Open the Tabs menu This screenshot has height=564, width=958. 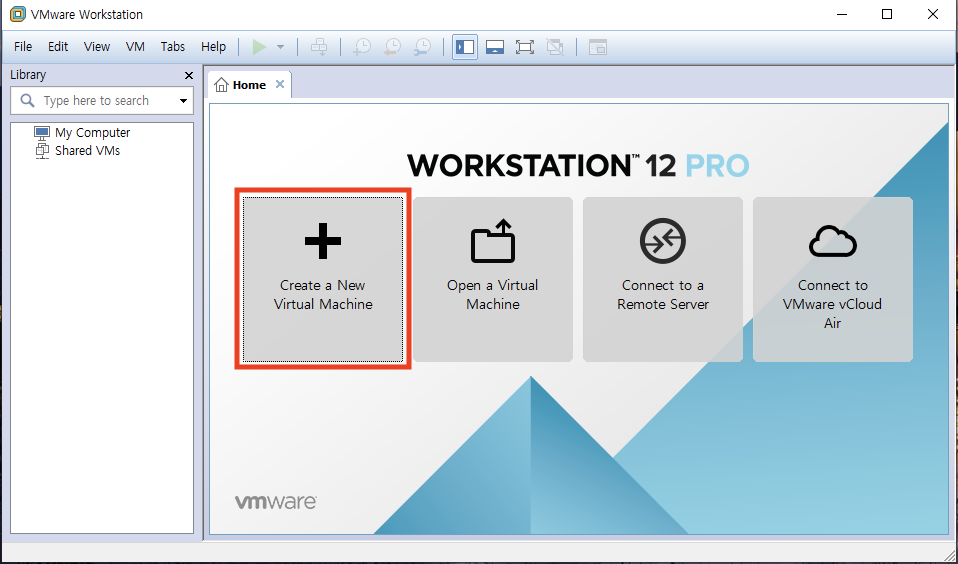173,46
